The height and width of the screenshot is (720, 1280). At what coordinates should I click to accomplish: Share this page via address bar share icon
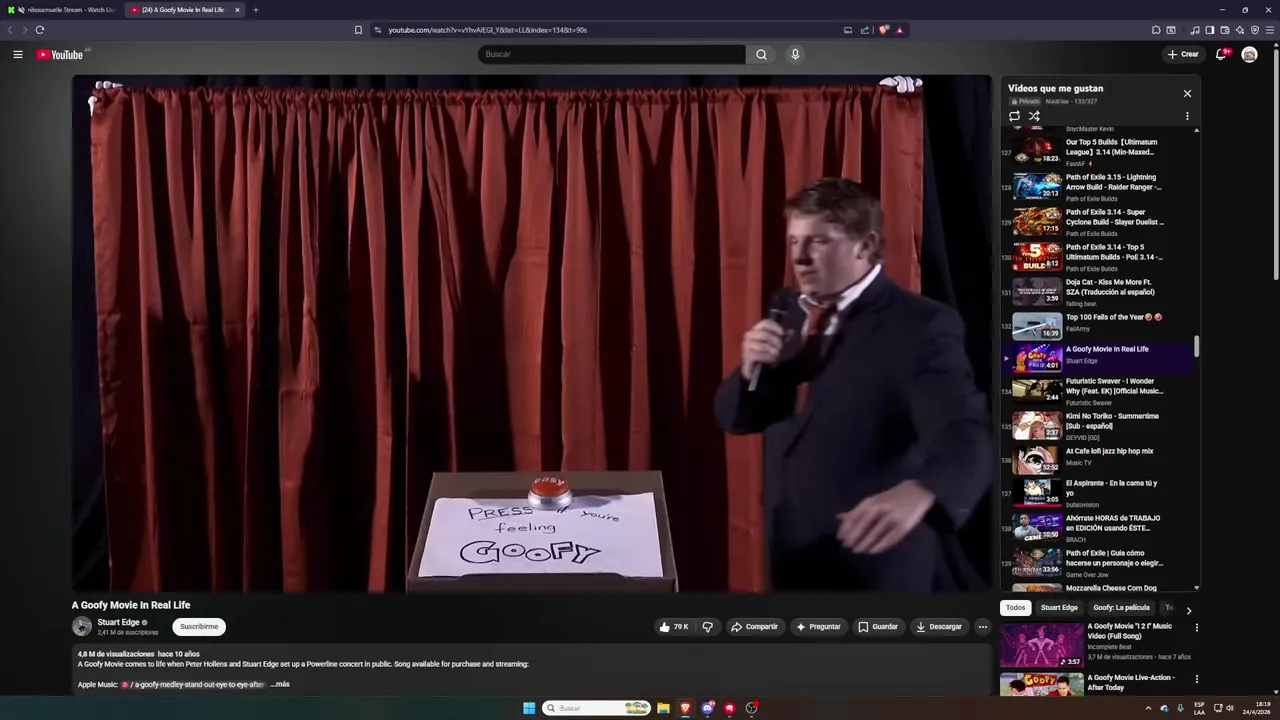coord(865,30)
